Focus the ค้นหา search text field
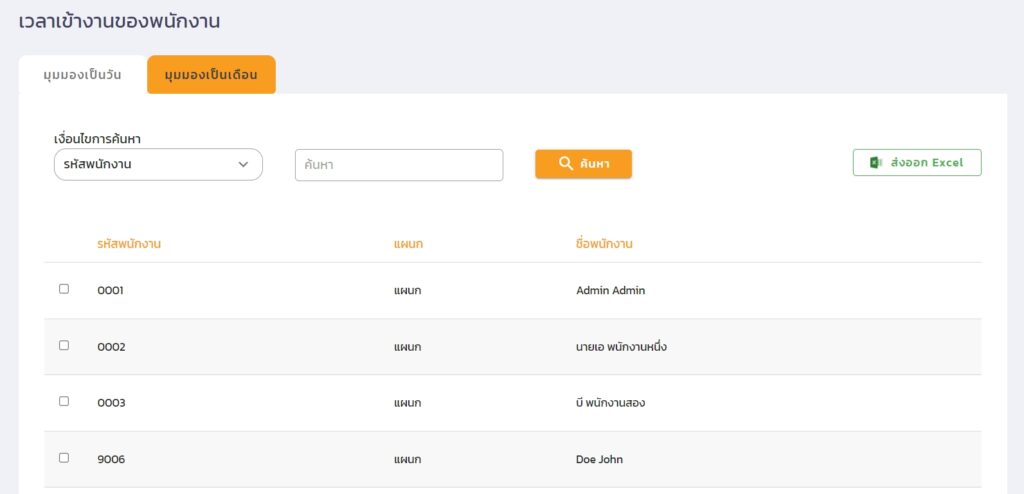This screenshot has width=1024, height=494. point(398,165)
